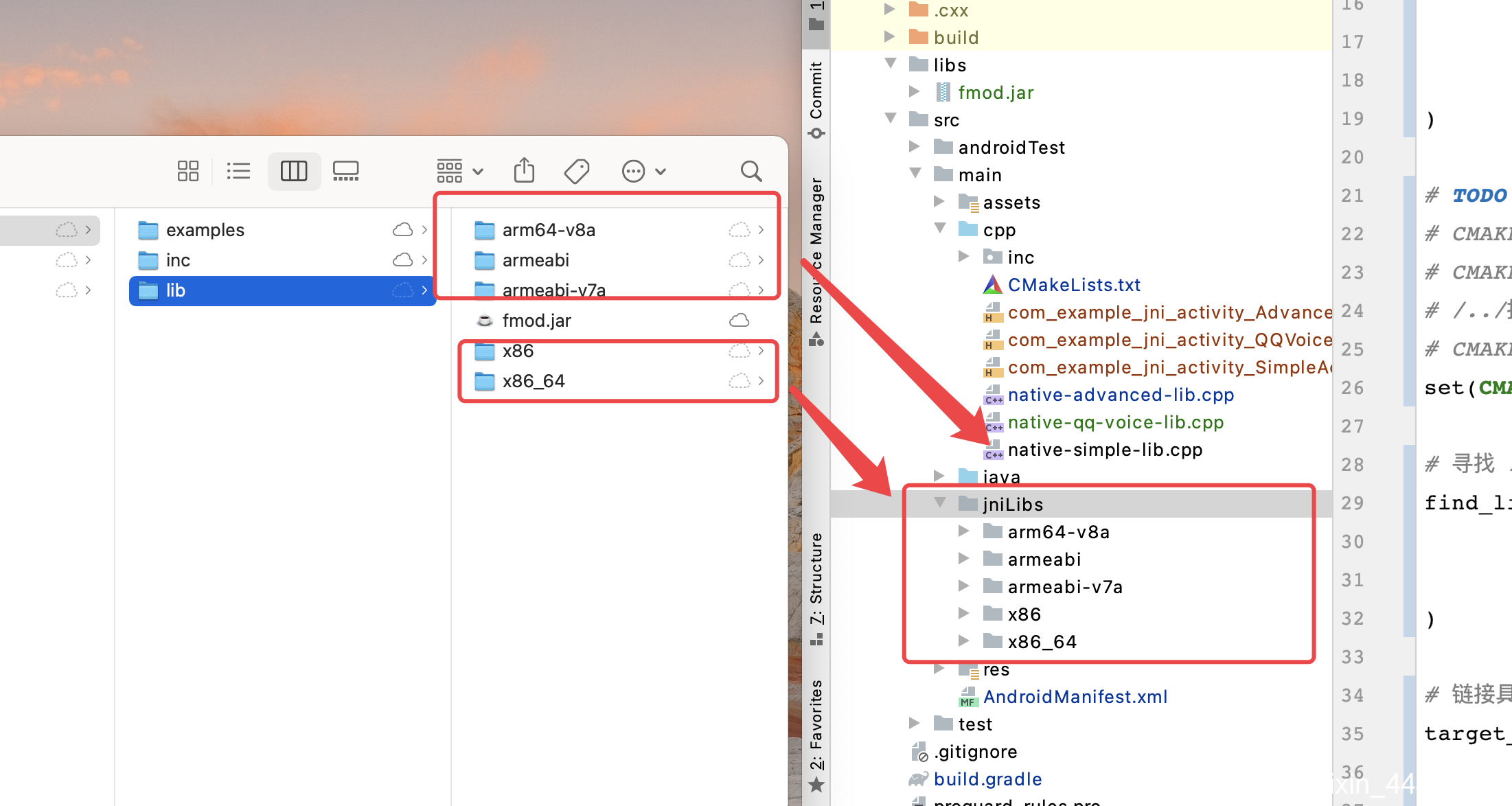Click iCloud download icon beside fmod.jar
Viewport: 1512px width, 806px height.
739,321
